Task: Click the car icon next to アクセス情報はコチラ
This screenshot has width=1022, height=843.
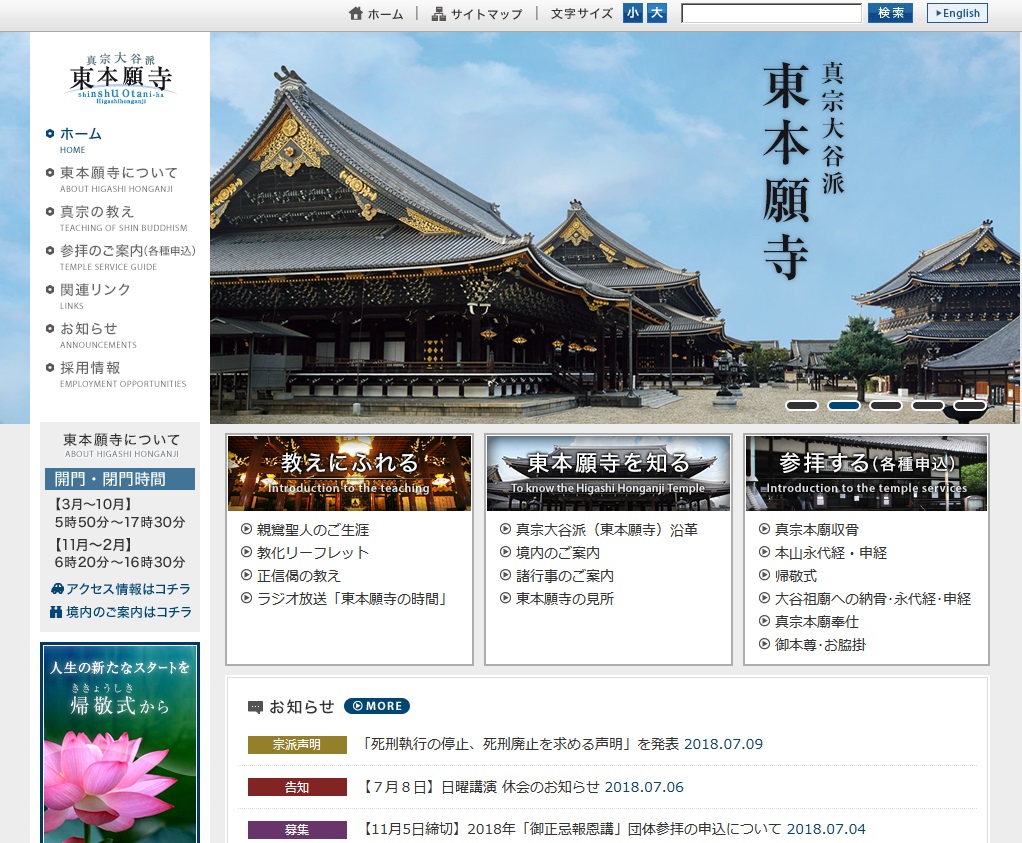Action: point(57,589)
